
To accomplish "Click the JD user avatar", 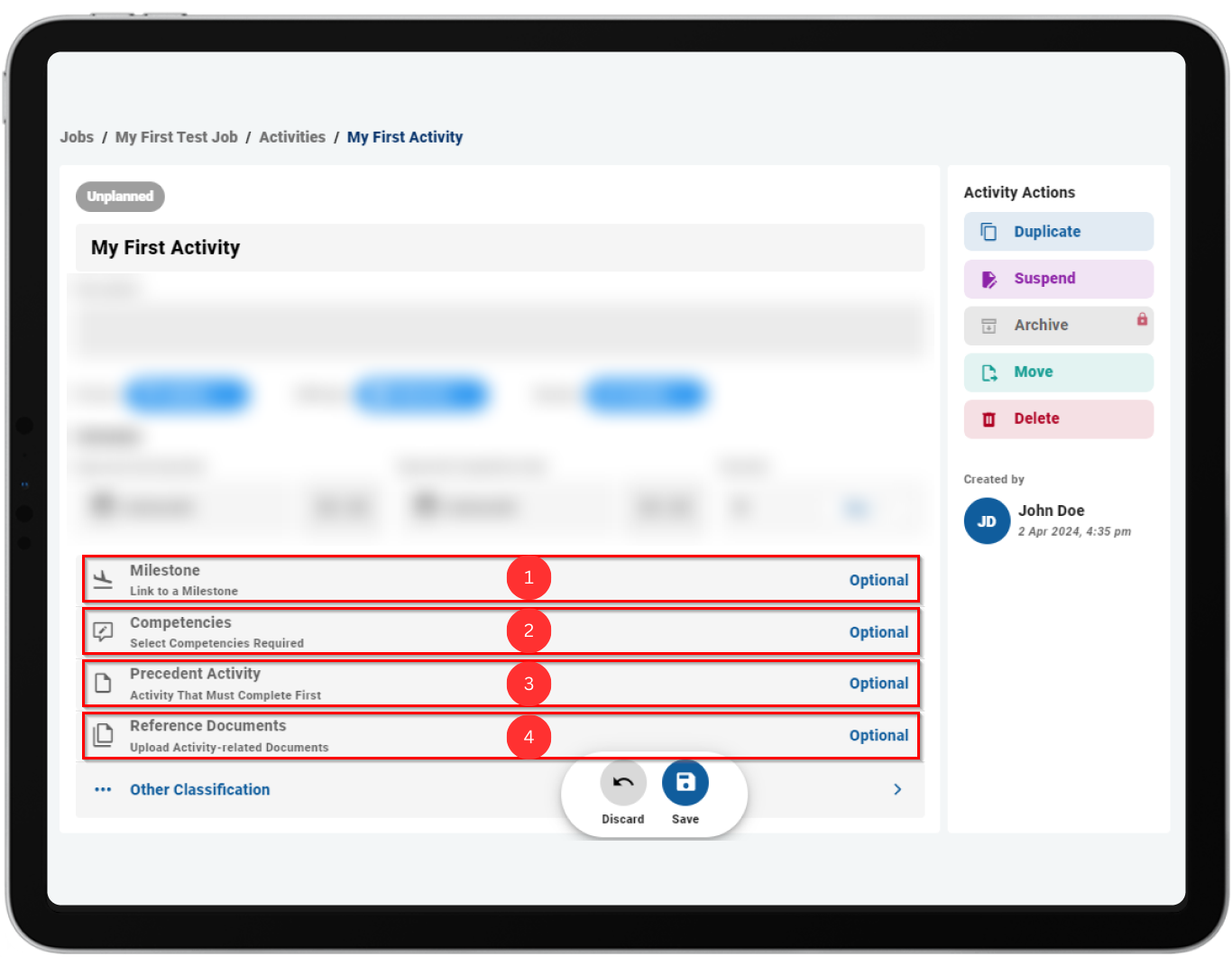I will [x=987, y=521].
